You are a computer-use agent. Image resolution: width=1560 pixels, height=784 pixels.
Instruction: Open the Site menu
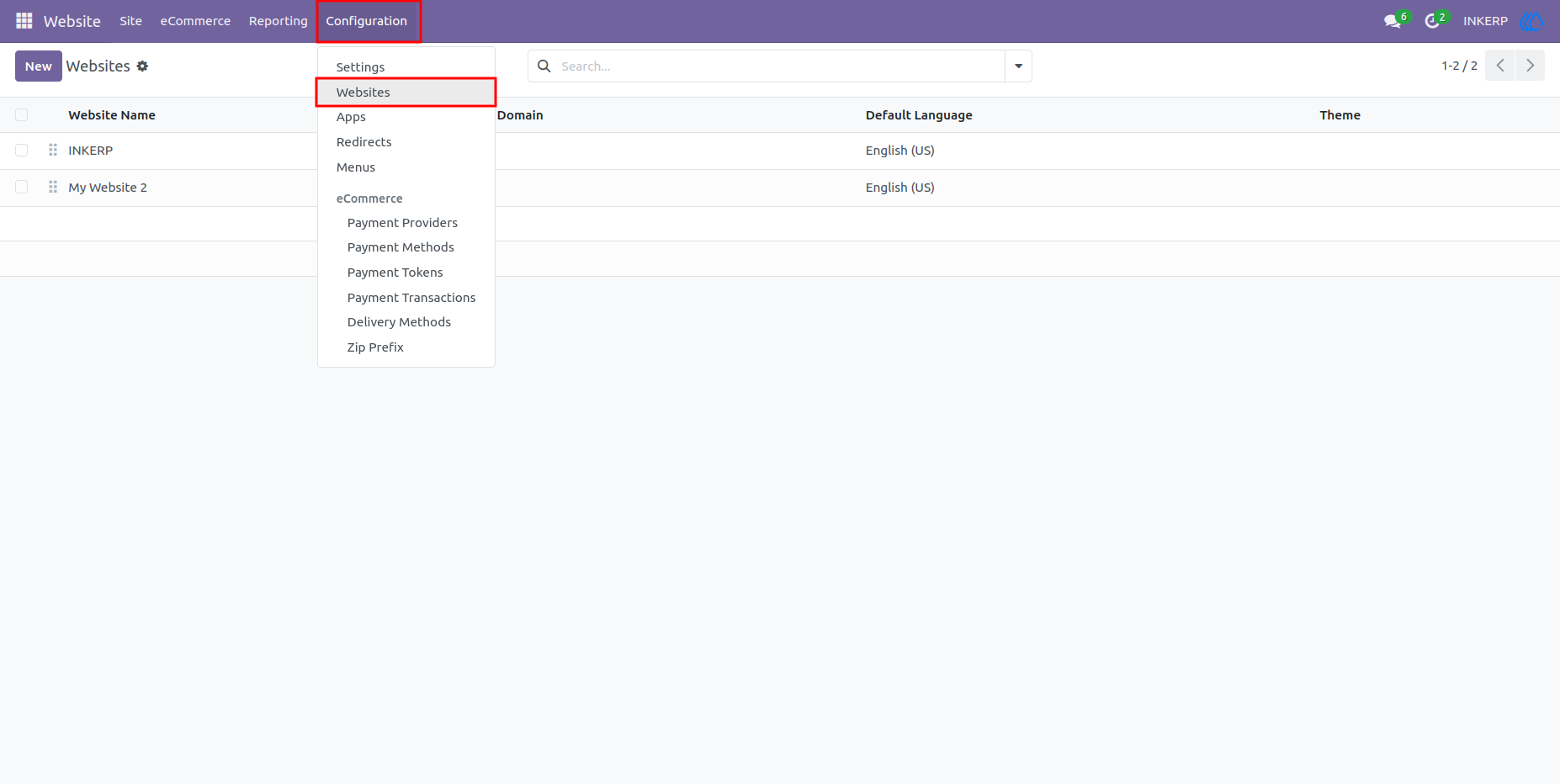tap(130, 21)
